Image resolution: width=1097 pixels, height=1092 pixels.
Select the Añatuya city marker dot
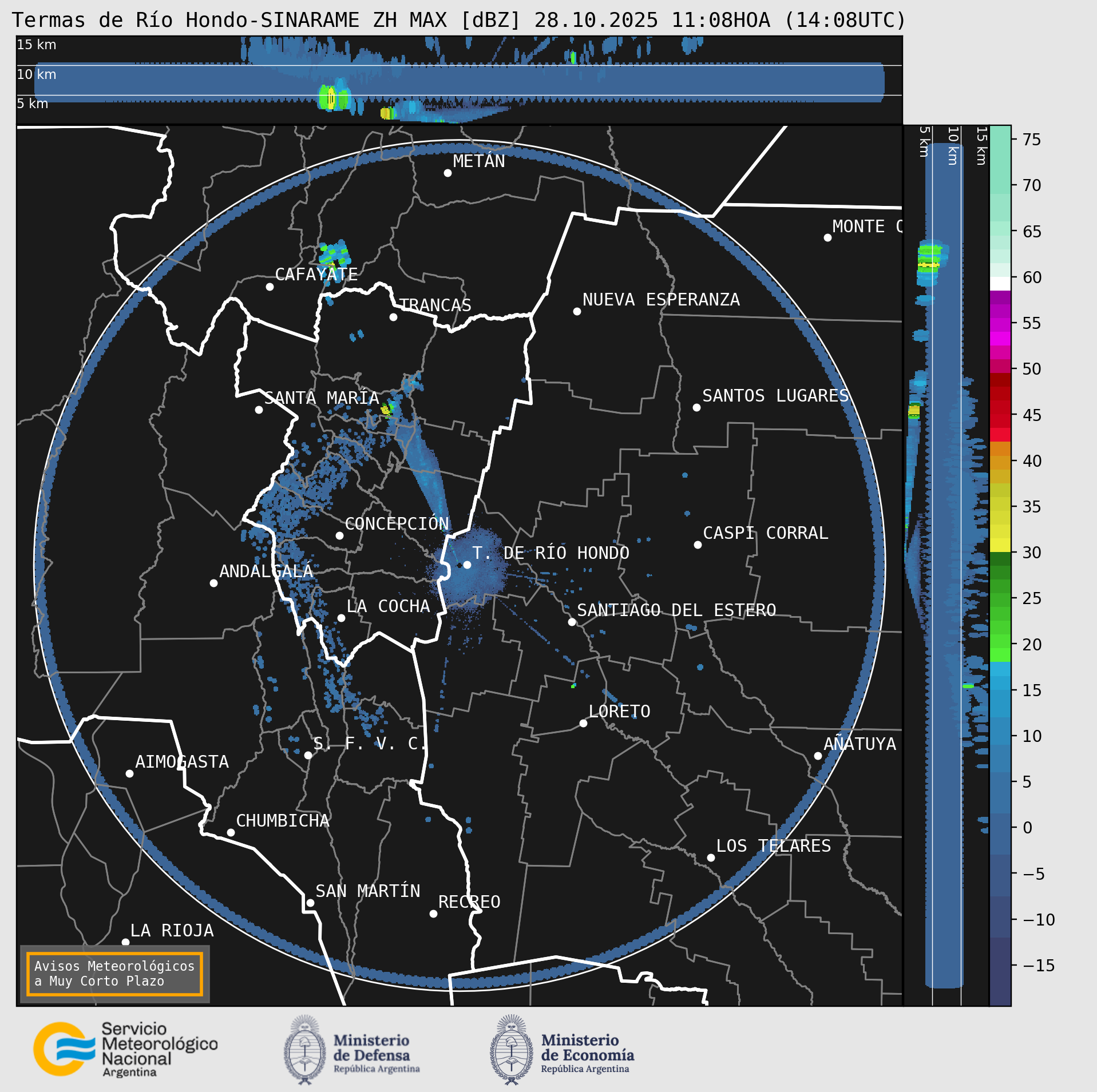click(x=818, y=756)
